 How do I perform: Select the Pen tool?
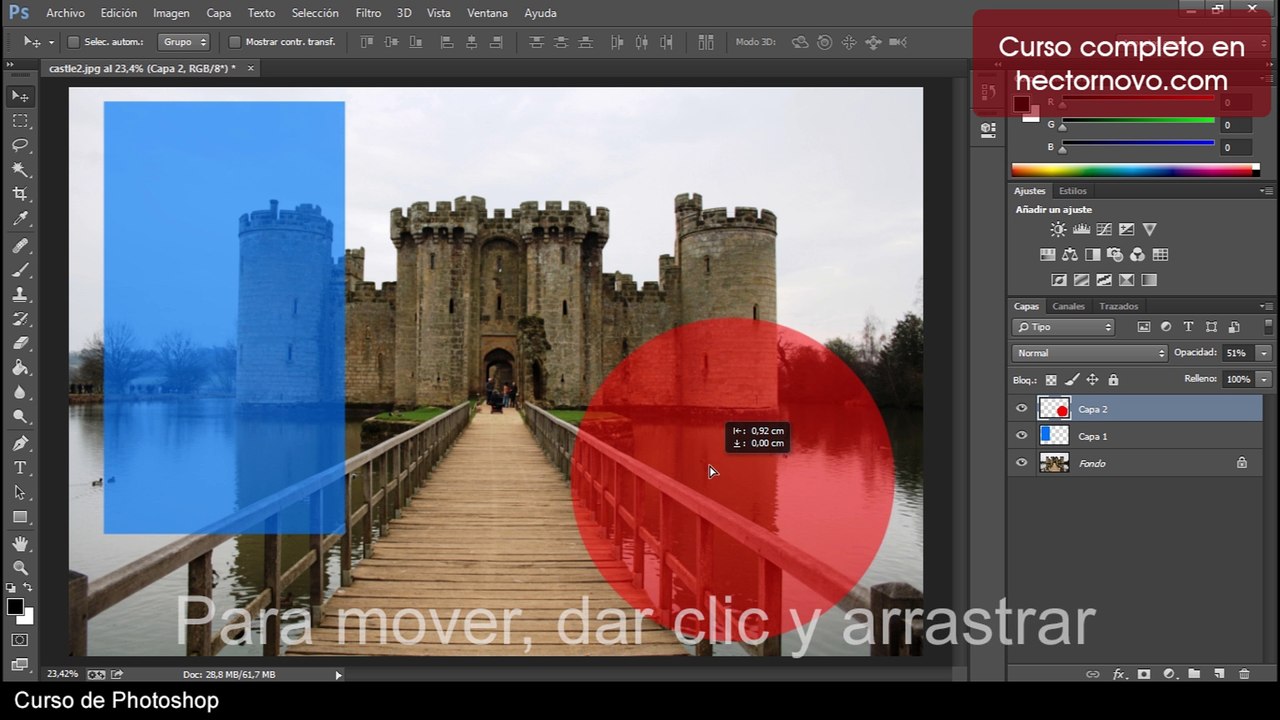point(20,443)
